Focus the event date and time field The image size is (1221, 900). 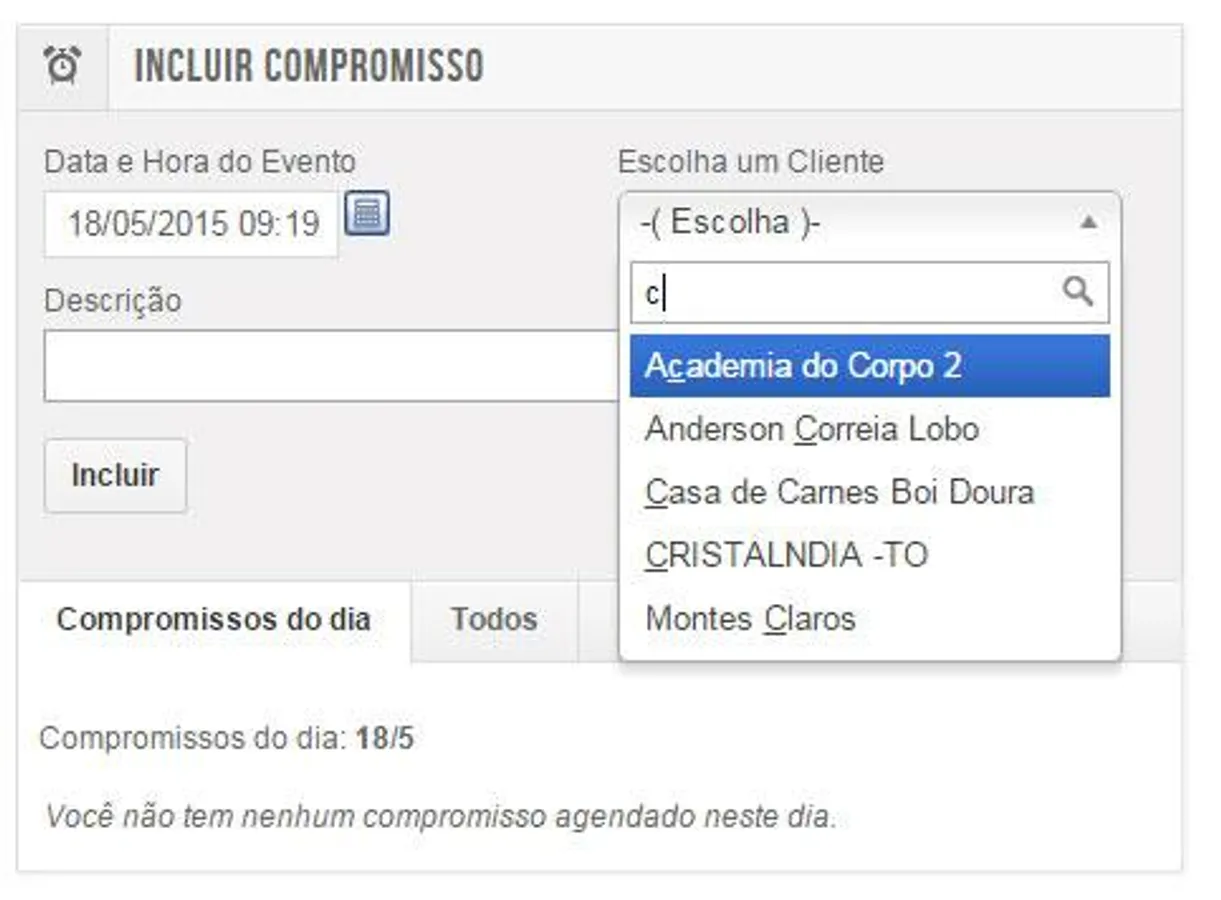(x=192, y=223)
